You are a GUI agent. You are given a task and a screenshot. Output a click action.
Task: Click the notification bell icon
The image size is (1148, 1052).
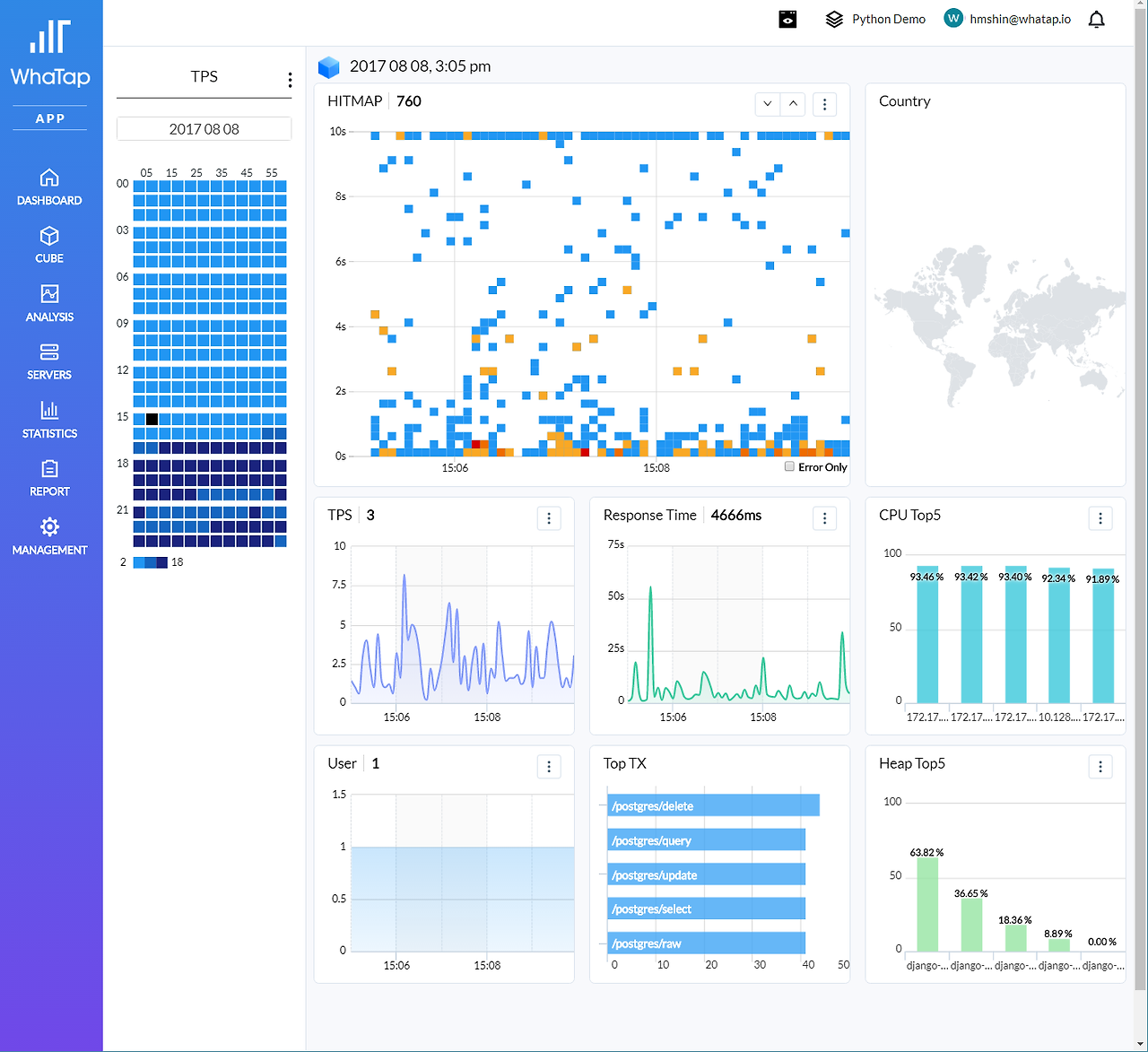1096,20
